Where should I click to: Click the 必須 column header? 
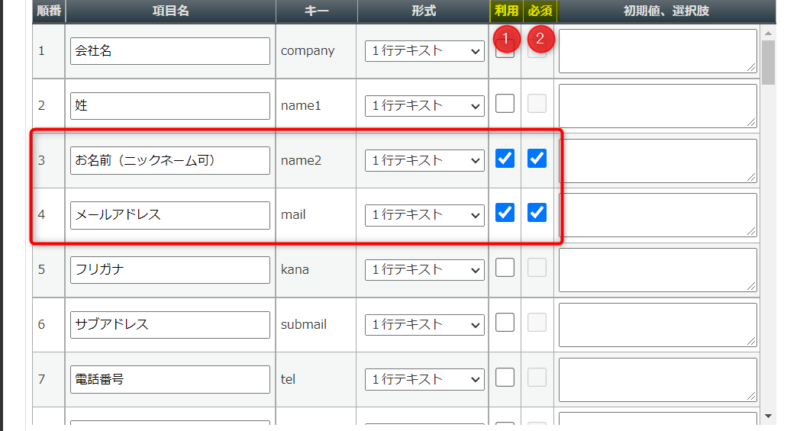(x=540, y=11)
